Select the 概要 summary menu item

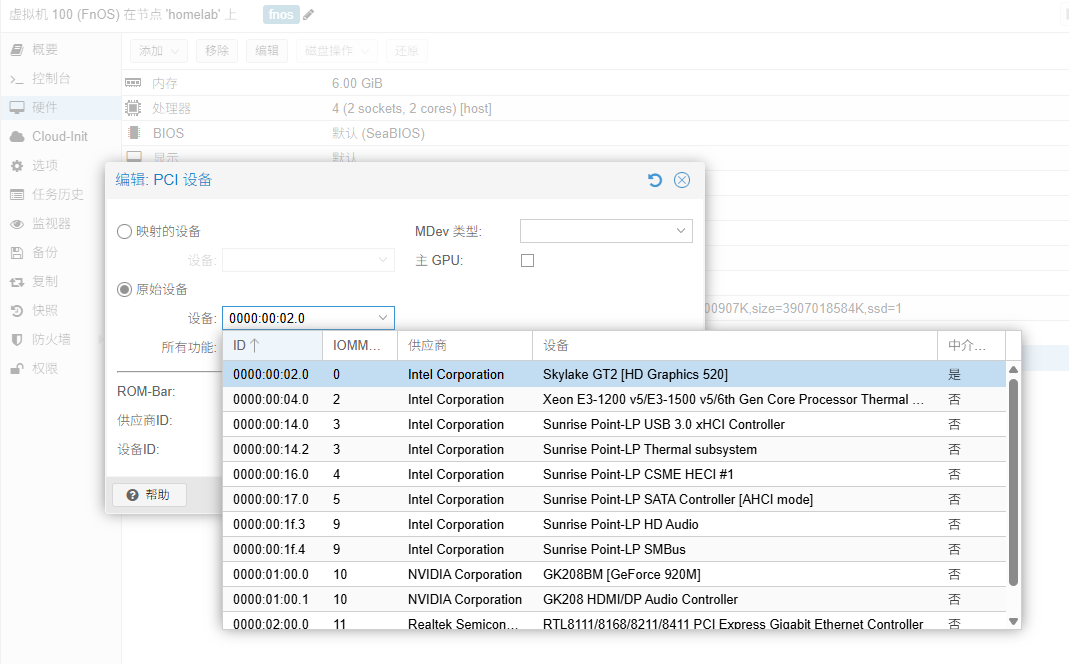(x=44, y=50)
